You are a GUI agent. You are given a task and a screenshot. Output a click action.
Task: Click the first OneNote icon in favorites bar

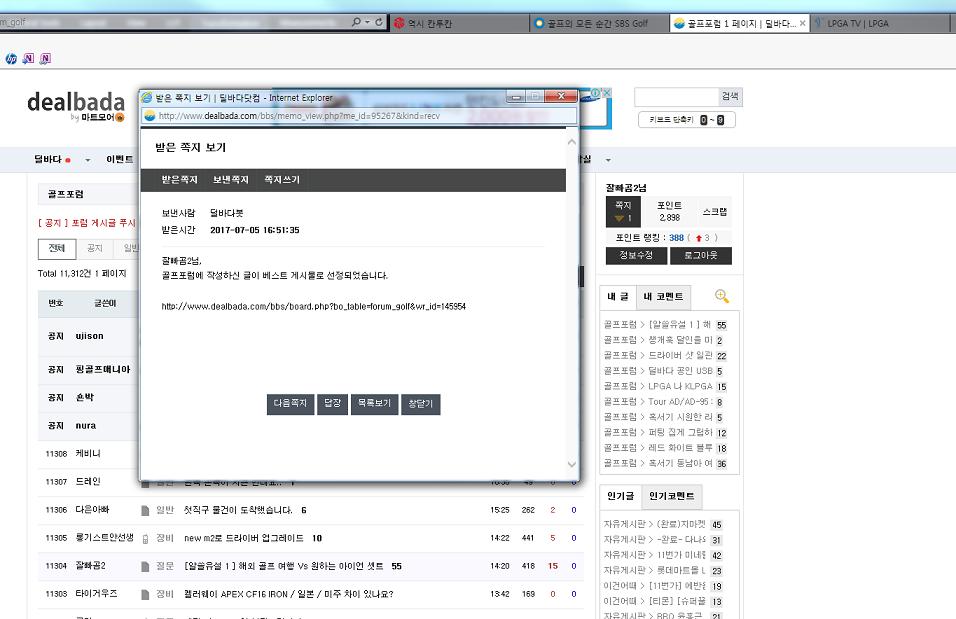pyautogui.click(x=28, y=58)
